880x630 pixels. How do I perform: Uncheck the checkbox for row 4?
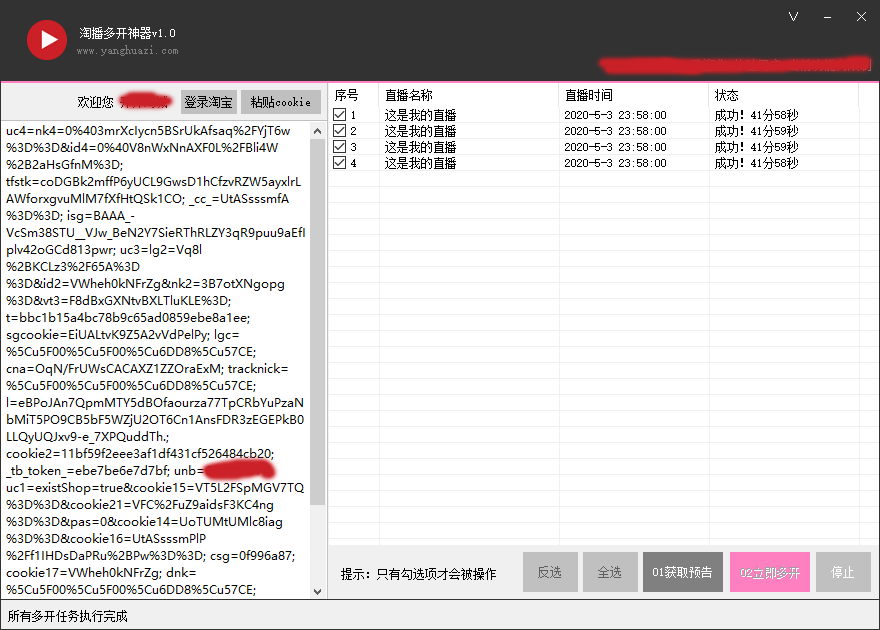pos(340,163)
